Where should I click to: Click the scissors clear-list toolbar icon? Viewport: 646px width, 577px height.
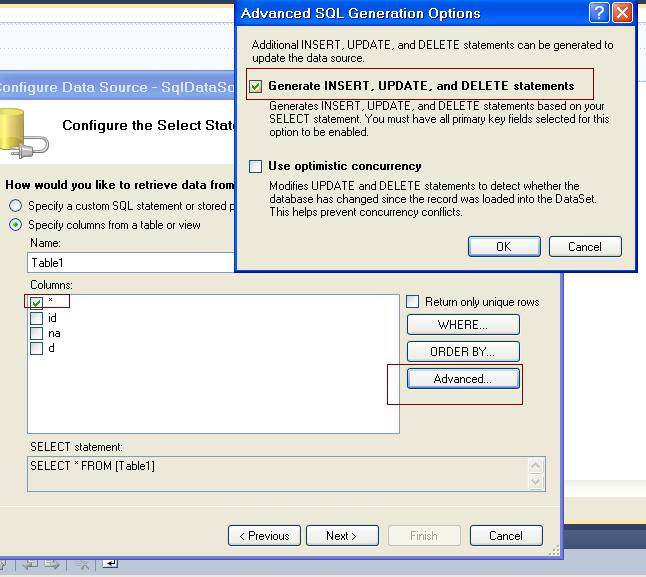tap(82, 564)
